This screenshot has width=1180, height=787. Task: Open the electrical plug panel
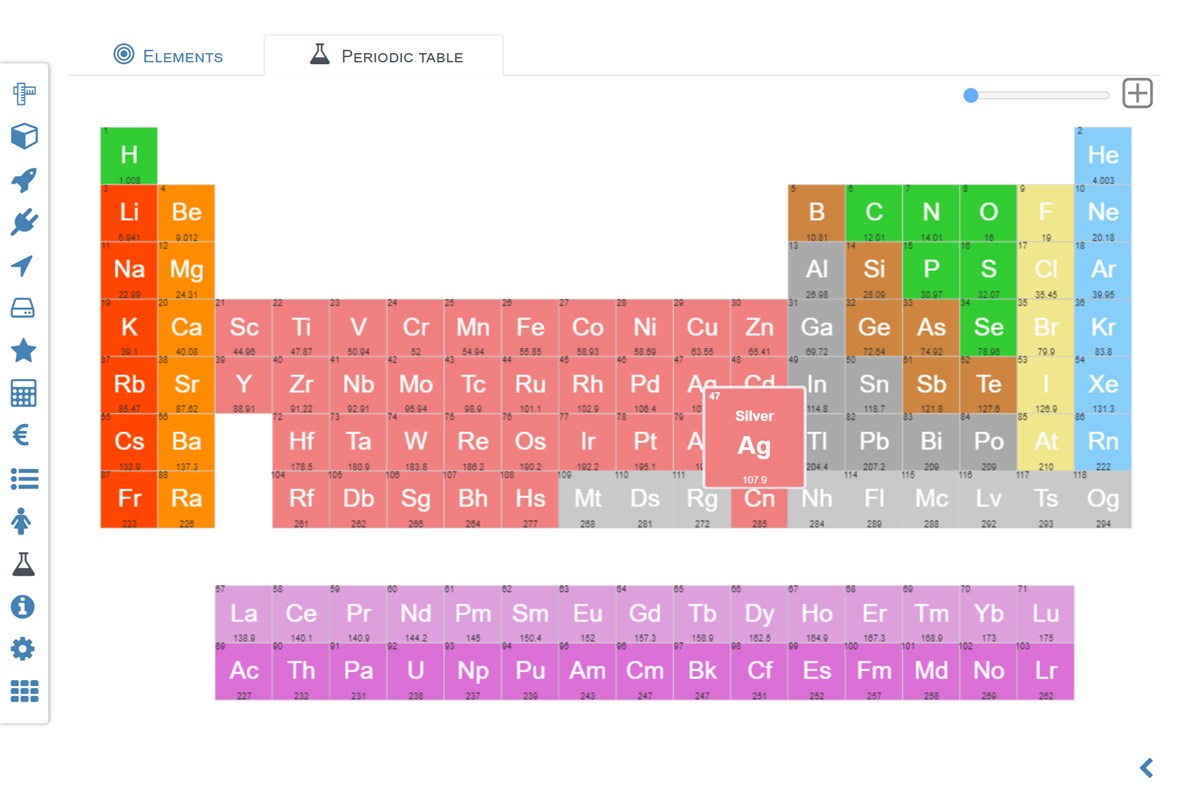24,222
